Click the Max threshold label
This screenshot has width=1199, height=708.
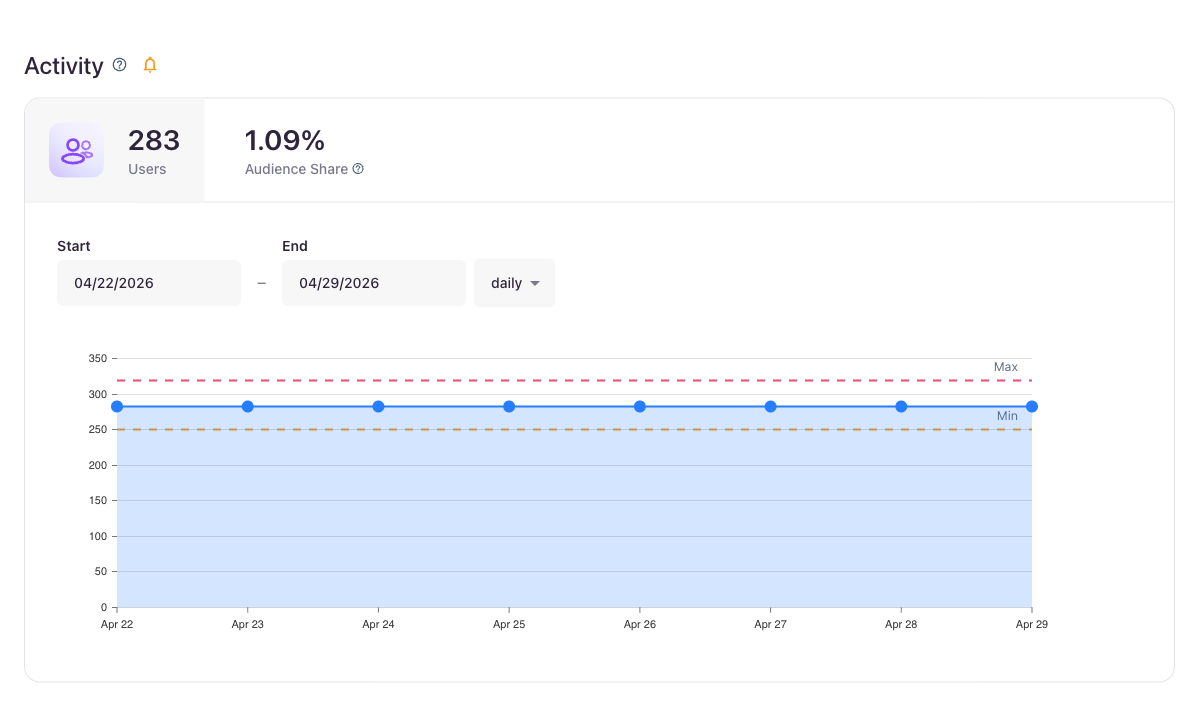[1006, 367]
